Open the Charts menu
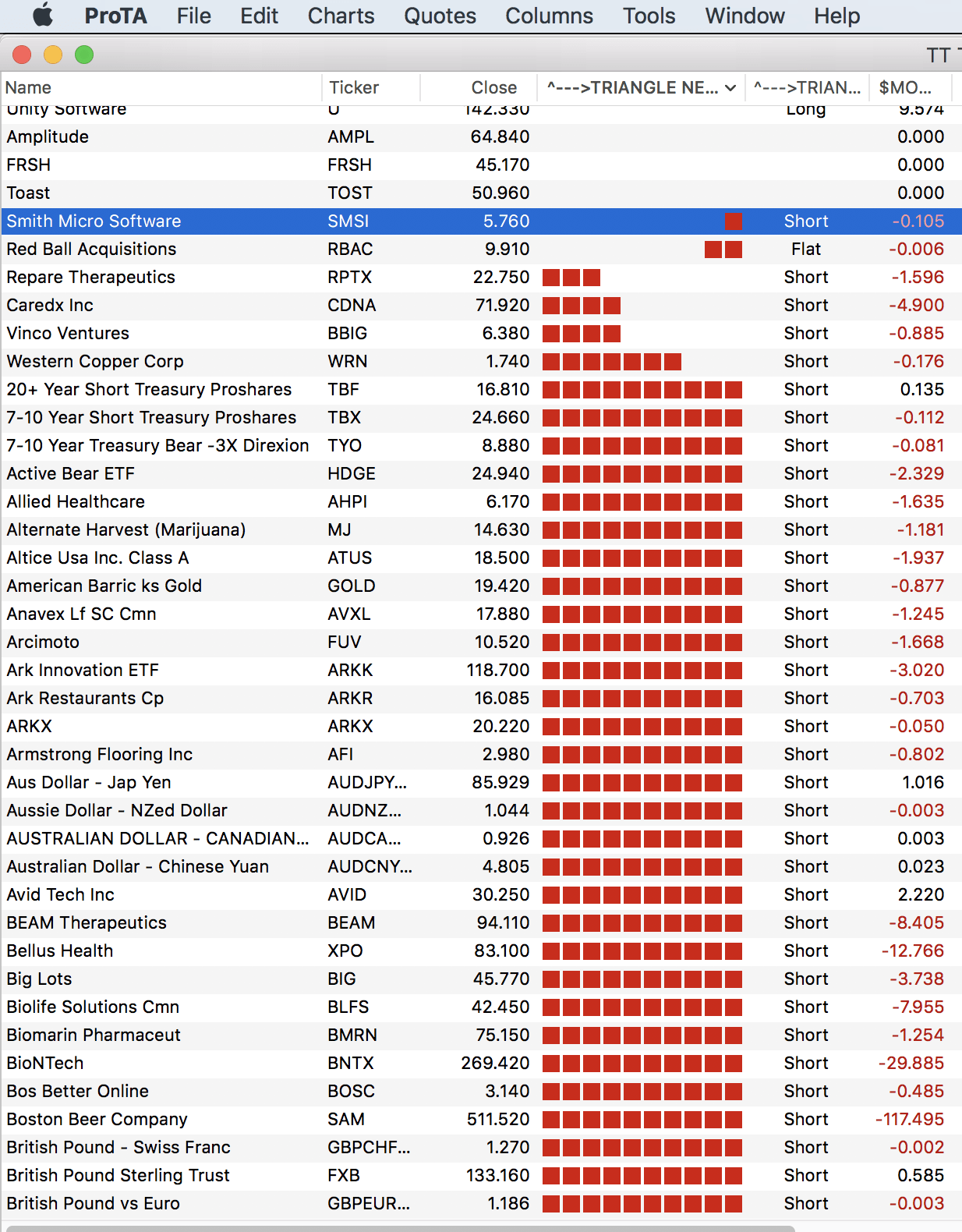 341,16
